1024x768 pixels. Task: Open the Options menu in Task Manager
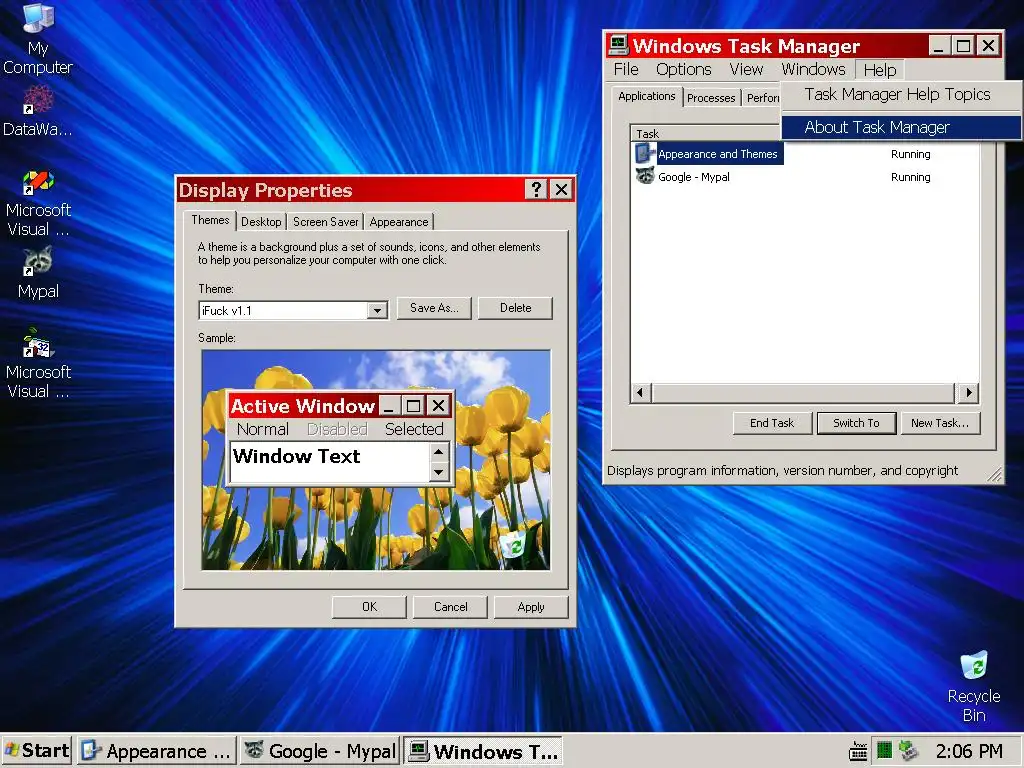point(683,69)
